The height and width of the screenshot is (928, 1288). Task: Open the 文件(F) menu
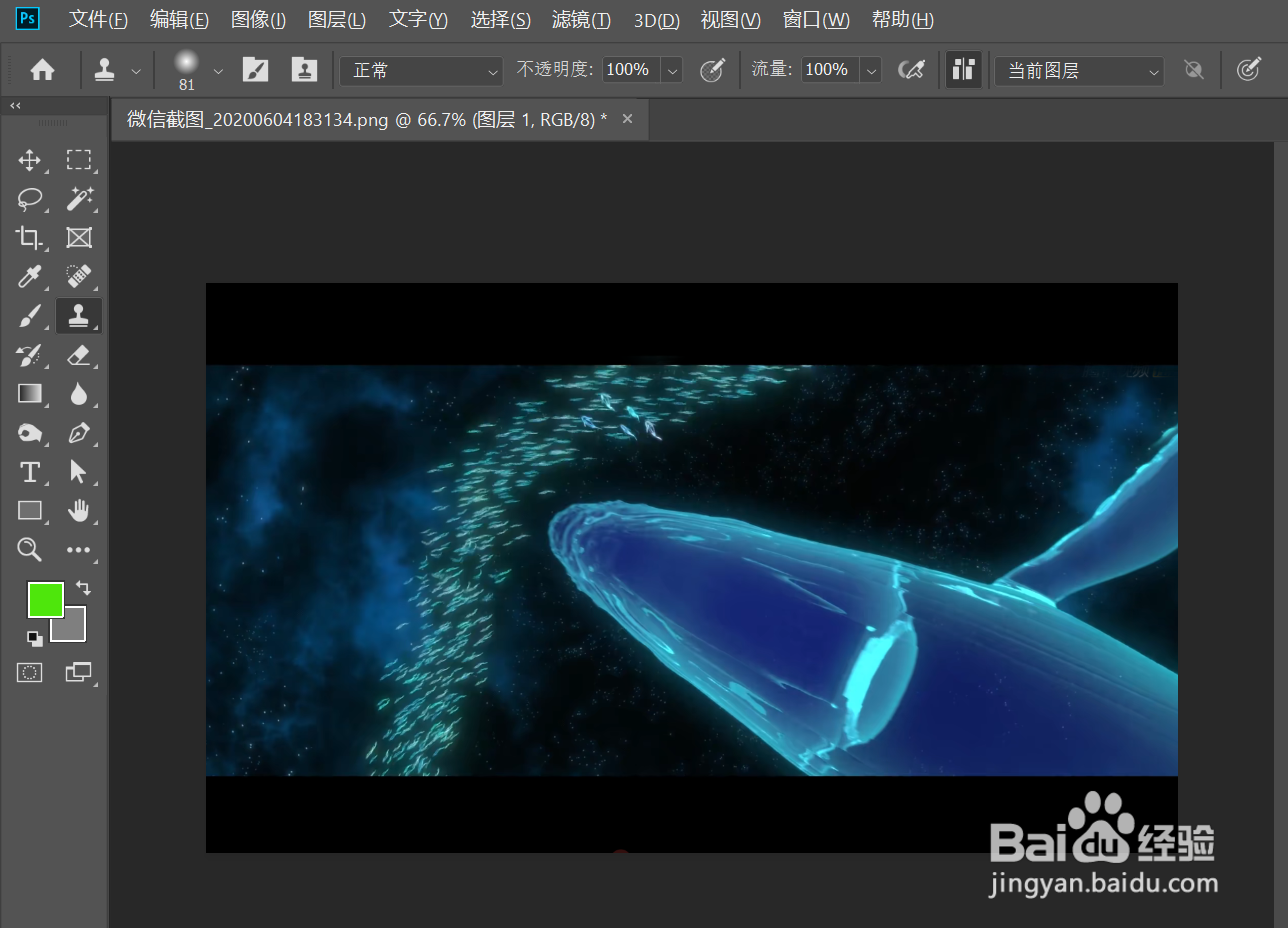coord(98,19)
